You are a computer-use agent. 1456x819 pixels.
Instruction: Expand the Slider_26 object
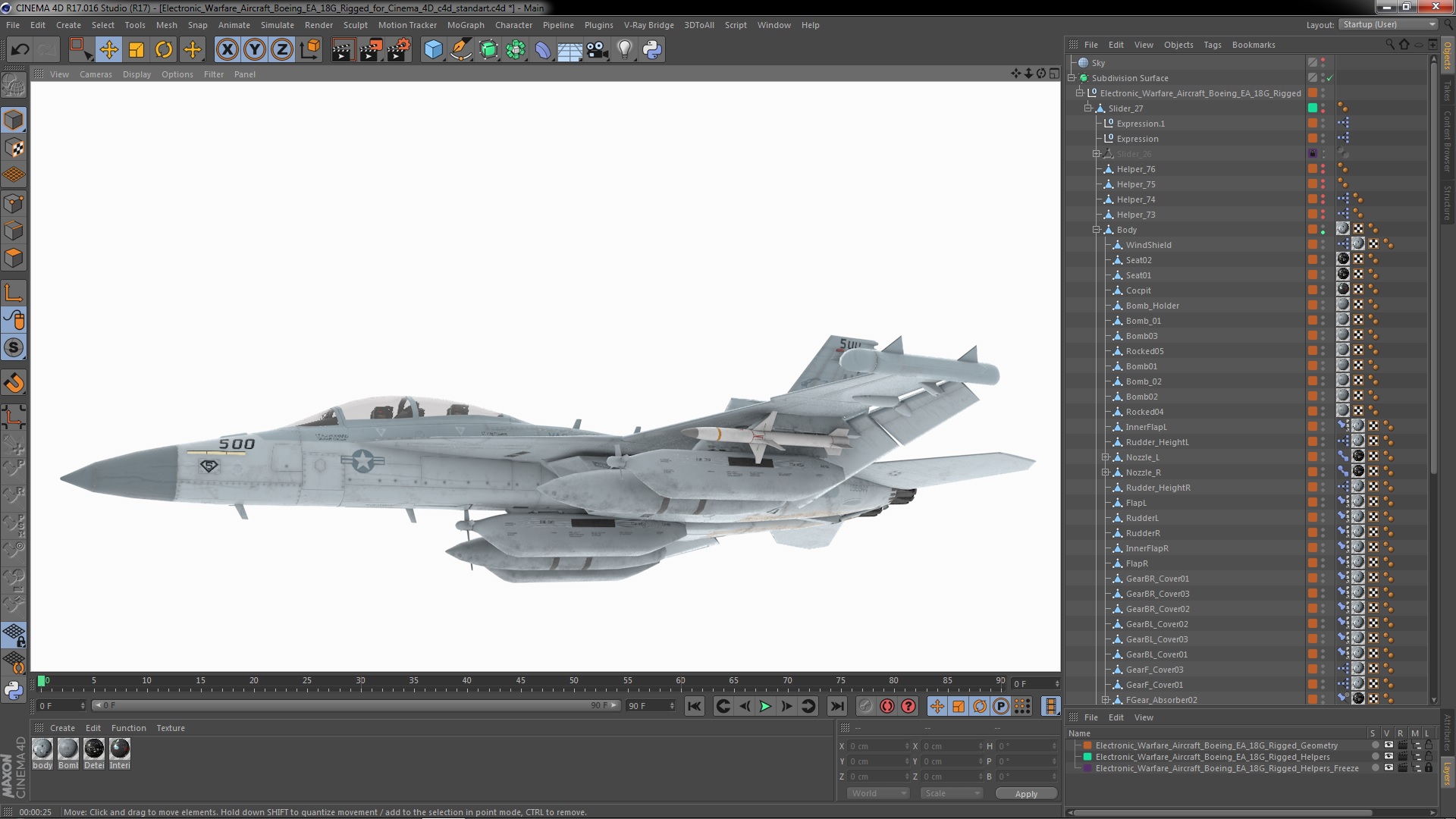1097,154
